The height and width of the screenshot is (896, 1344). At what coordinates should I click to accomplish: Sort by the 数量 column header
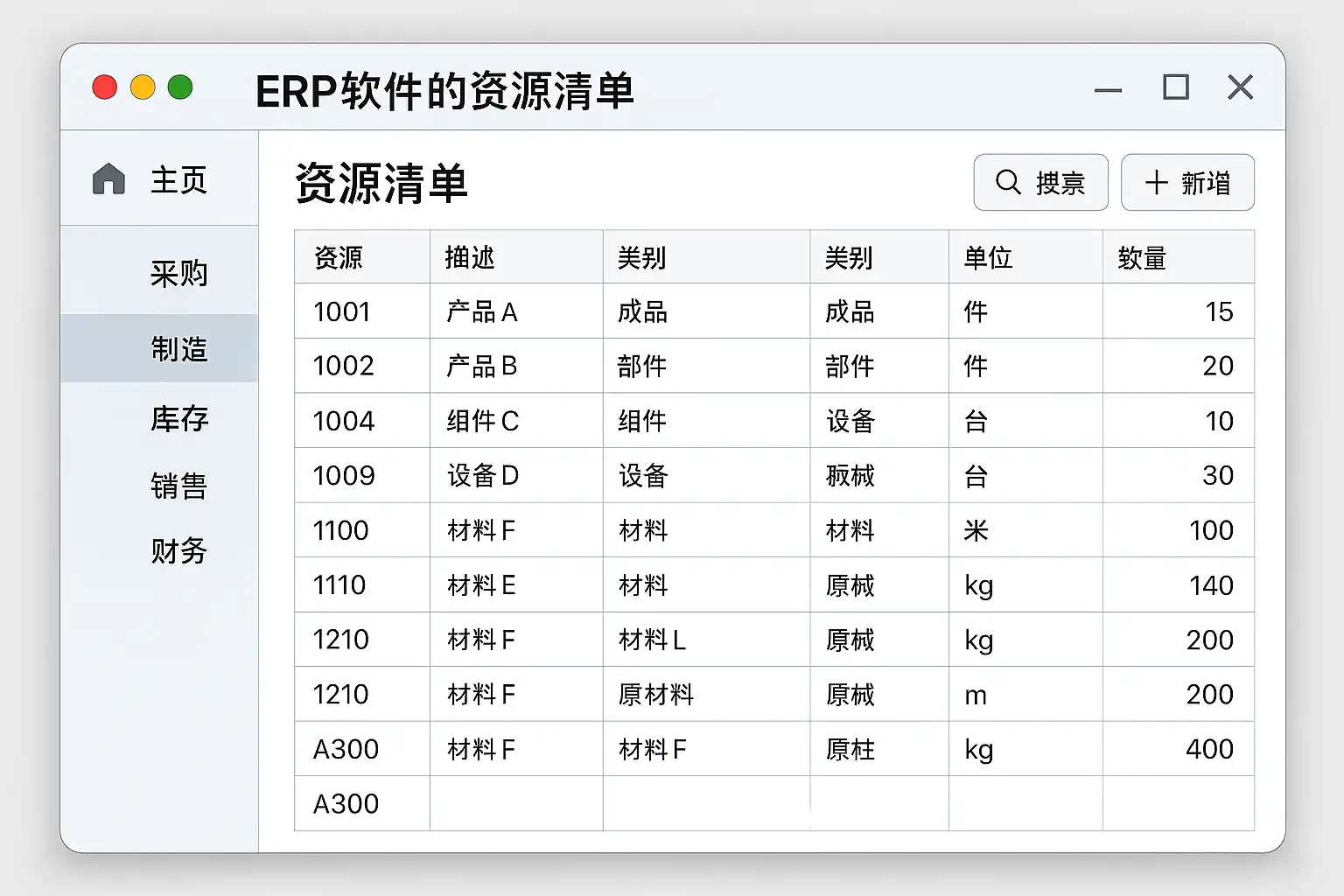pyautogui.click(x=1142, y=258)
